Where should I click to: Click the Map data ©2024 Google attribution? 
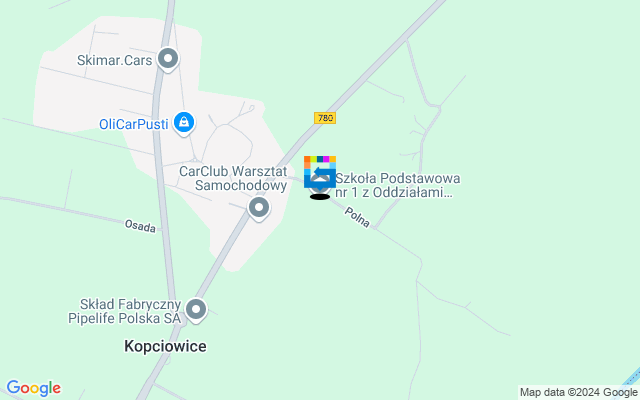point(579,393)
